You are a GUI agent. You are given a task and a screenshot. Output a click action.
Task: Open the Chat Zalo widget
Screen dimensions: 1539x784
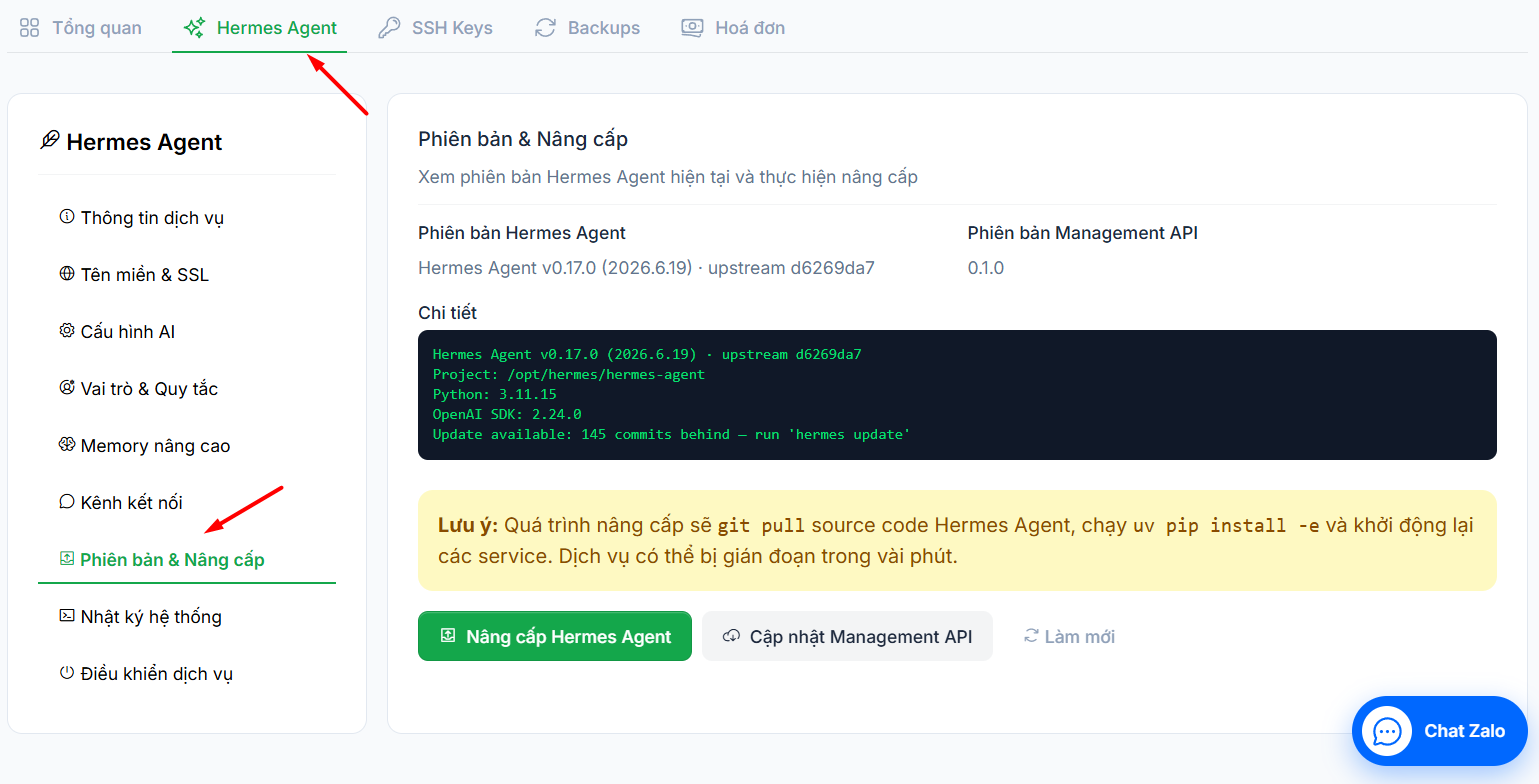coord(1440,731)
